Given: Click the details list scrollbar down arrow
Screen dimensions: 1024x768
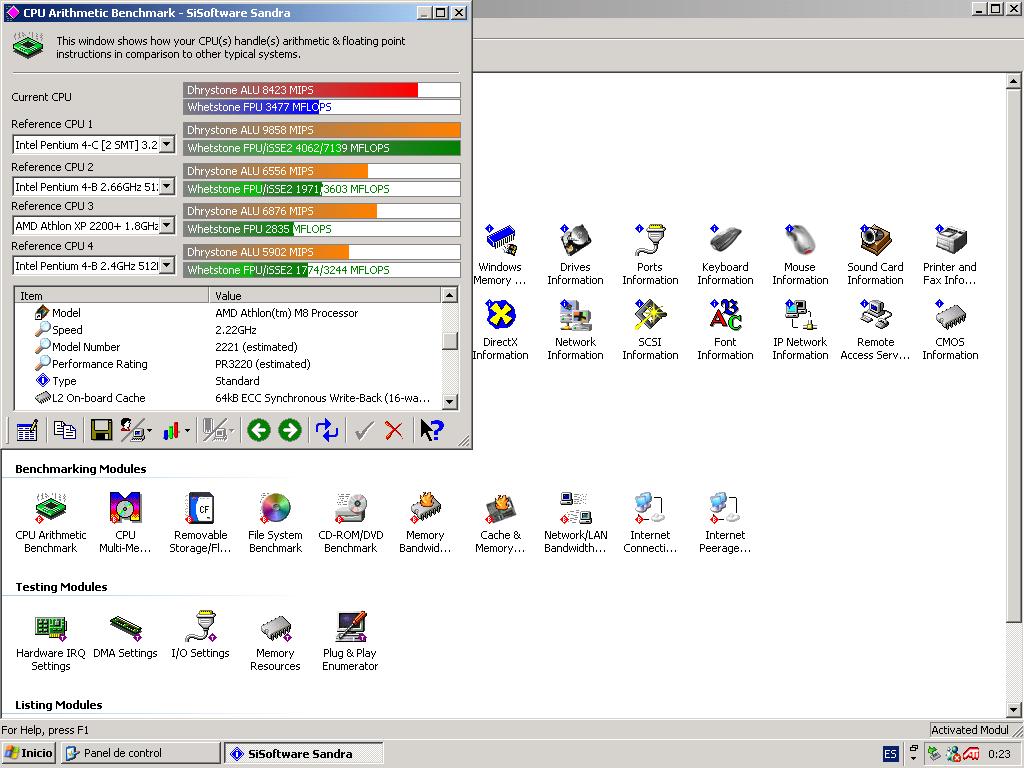Looking at the screenshot, I should [x=450, y=401].
